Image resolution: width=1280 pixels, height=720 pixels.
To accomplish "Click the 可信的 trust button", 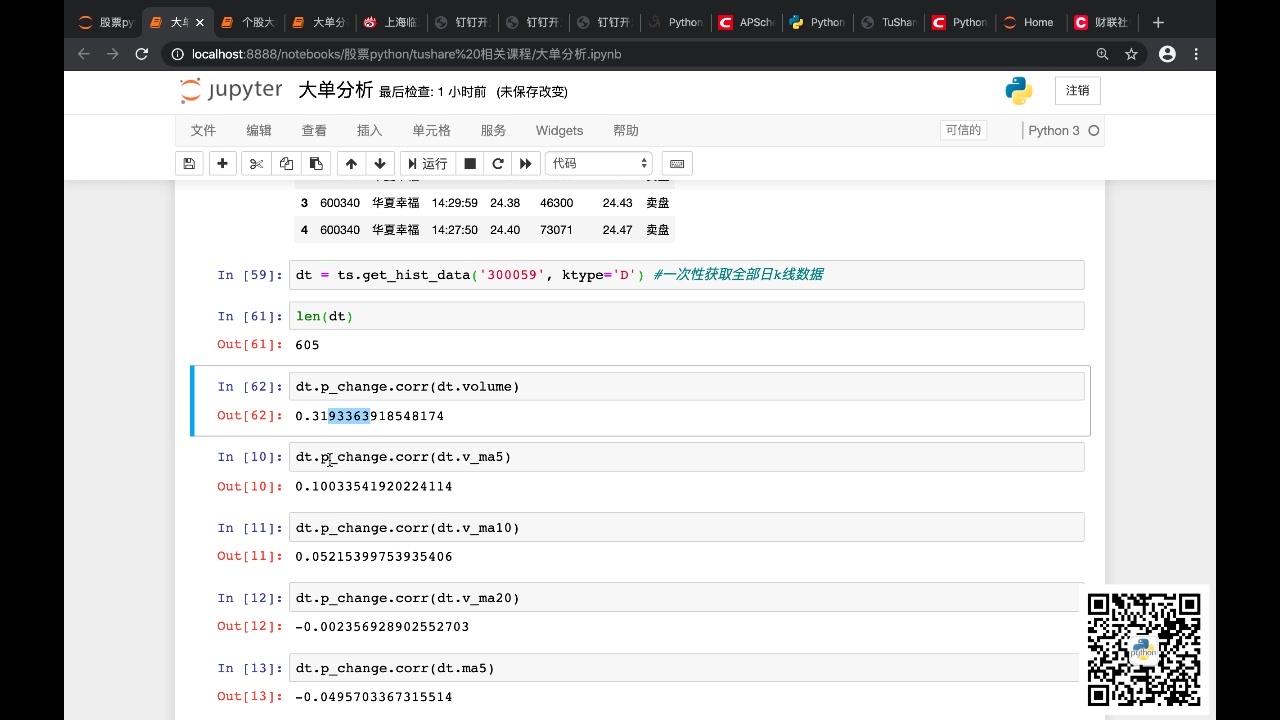I will [x=963, y=130].
